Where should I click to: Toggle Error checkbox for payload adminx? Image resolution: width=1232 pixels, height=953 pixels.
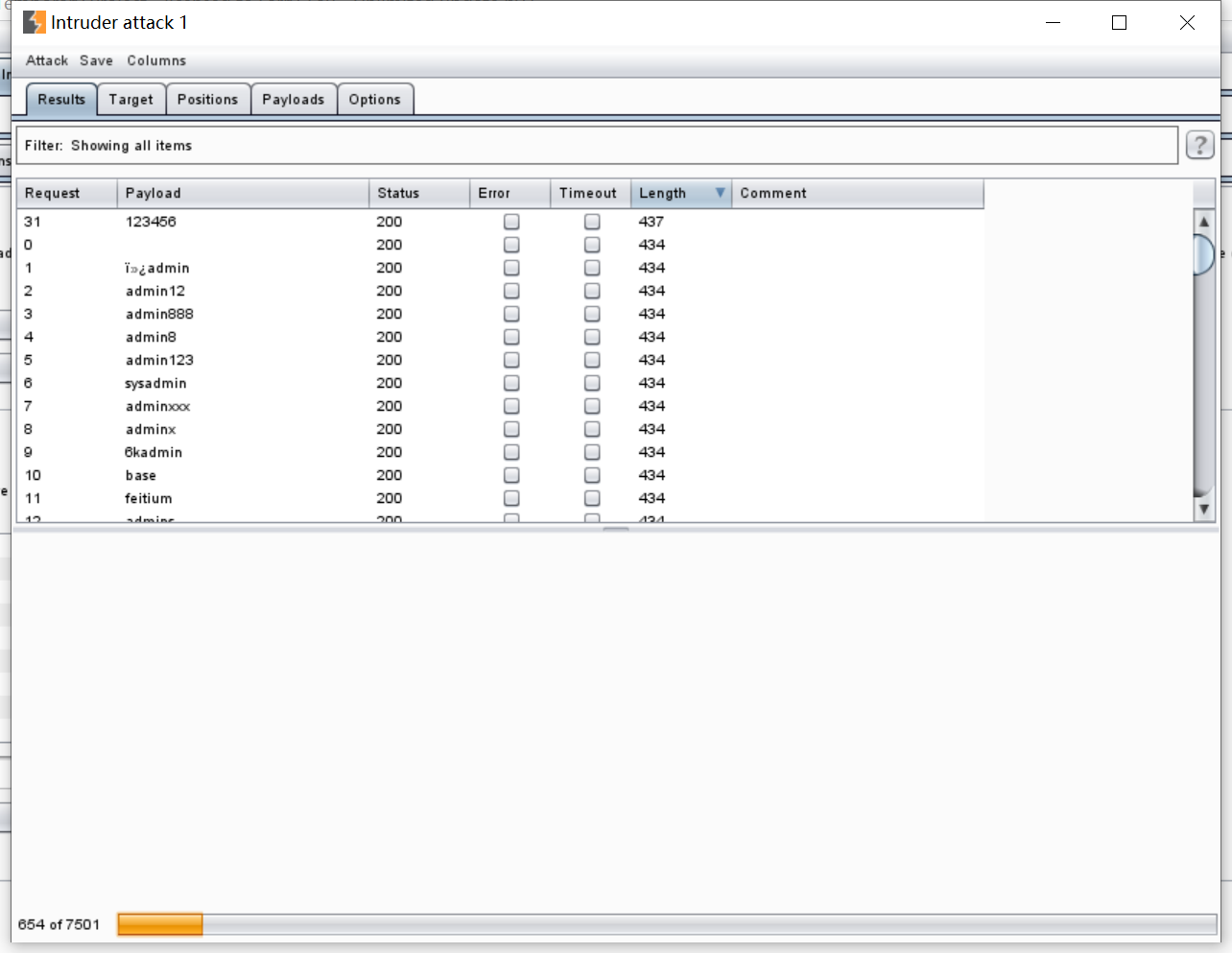(x=511, y=429)
